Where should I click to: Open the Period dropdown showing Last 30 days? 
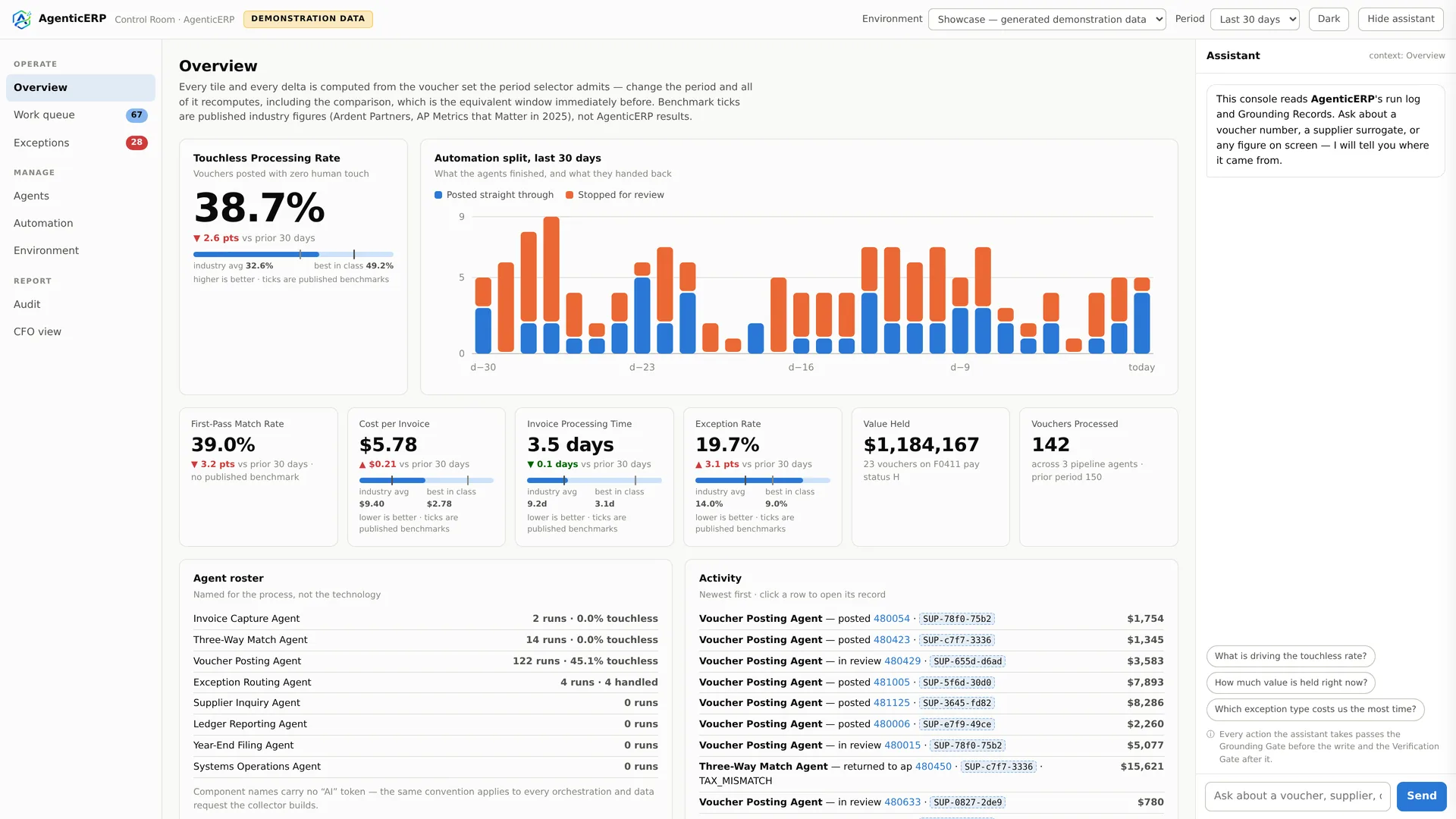click(x=1254, y=19)
